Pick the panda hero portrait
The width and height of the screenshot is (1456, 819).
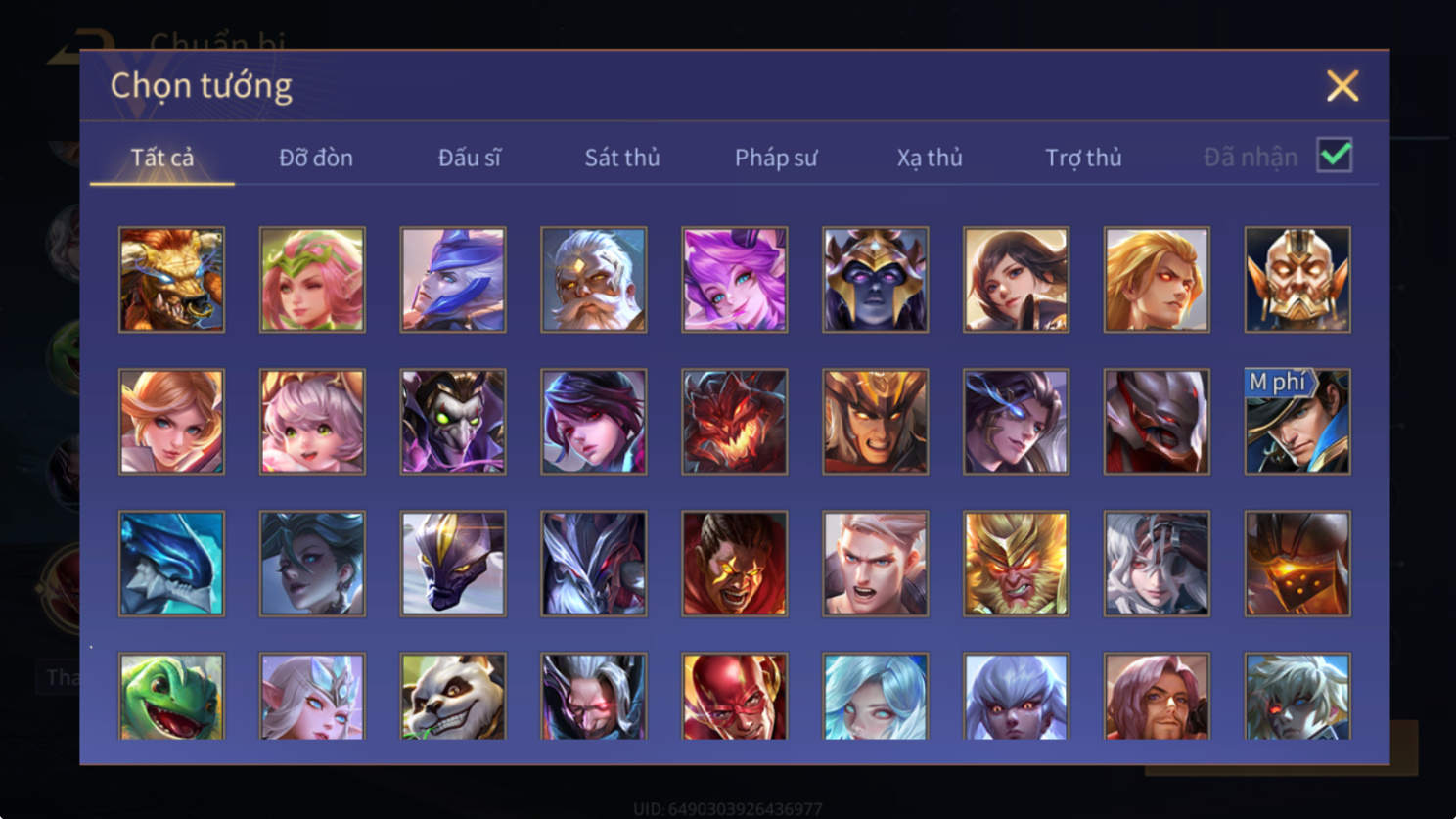tap(453, 697)
